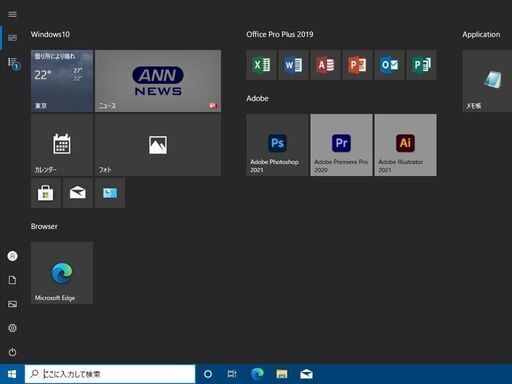Launch the Access tile

[x=325, y=65]
